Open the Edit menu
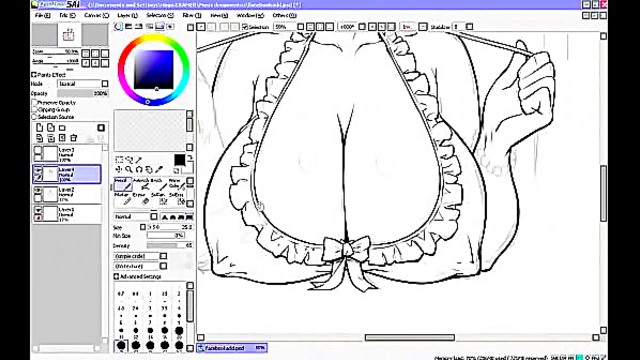This screenshot has height=360, width=640. coord(67,15)
